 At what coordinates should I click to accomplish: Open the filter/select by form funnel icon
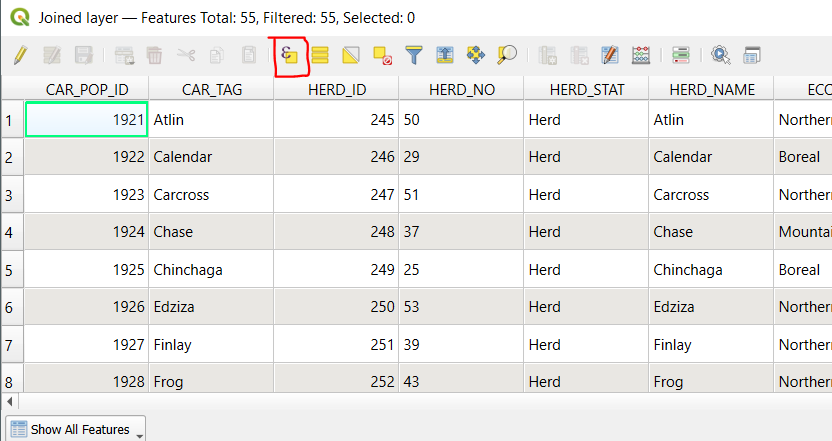pyautogui.click(x=414, y=56)
